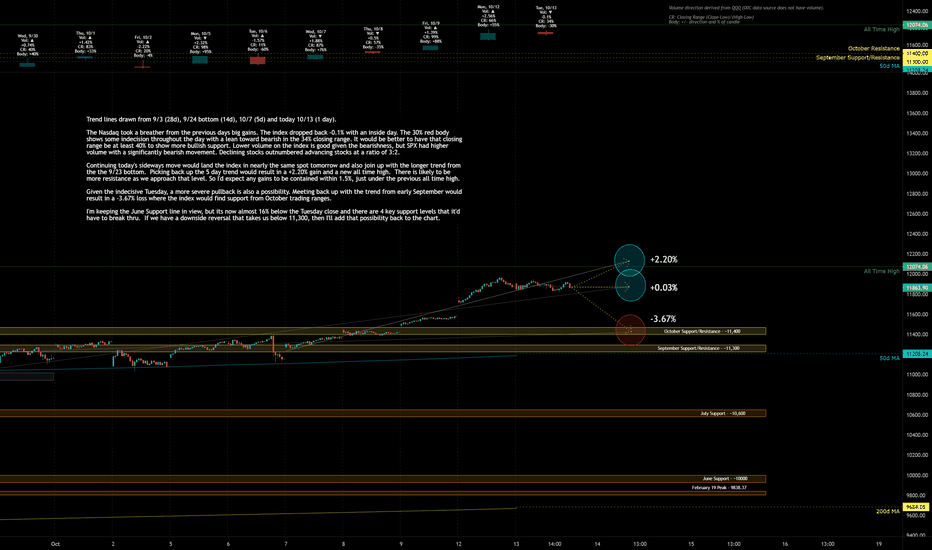Click the red circle below -3.67%

631,330
